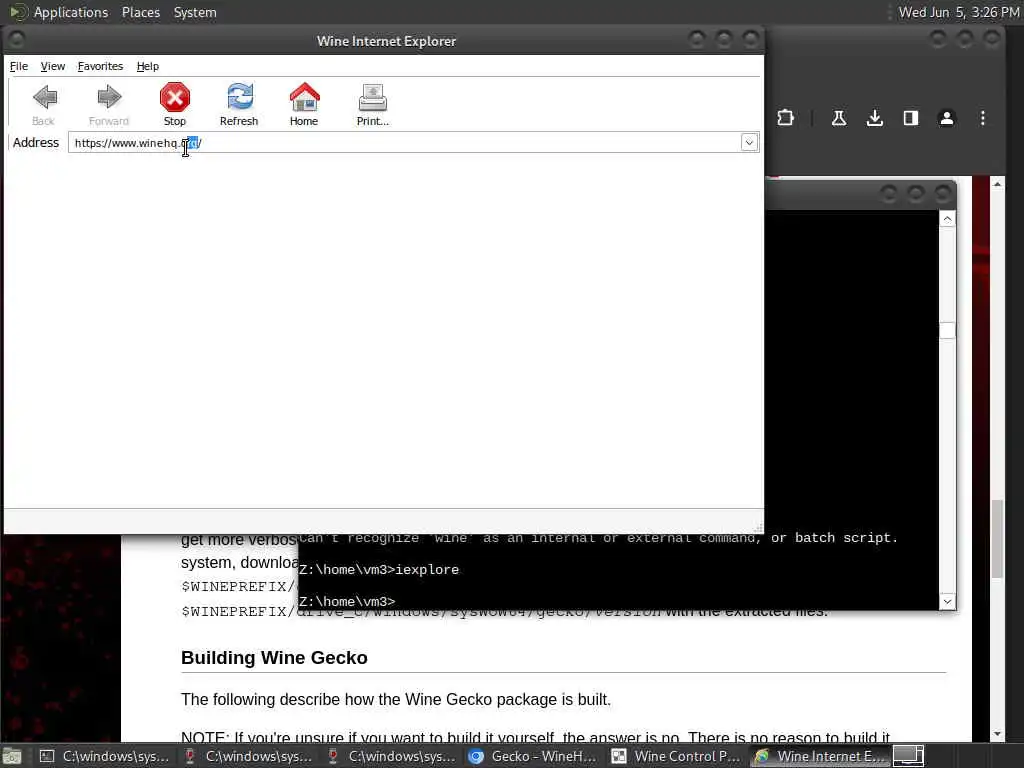1024x768 pixels.
Task: Select Wine Internet E... taskbar item
Action: pos(820,756)
